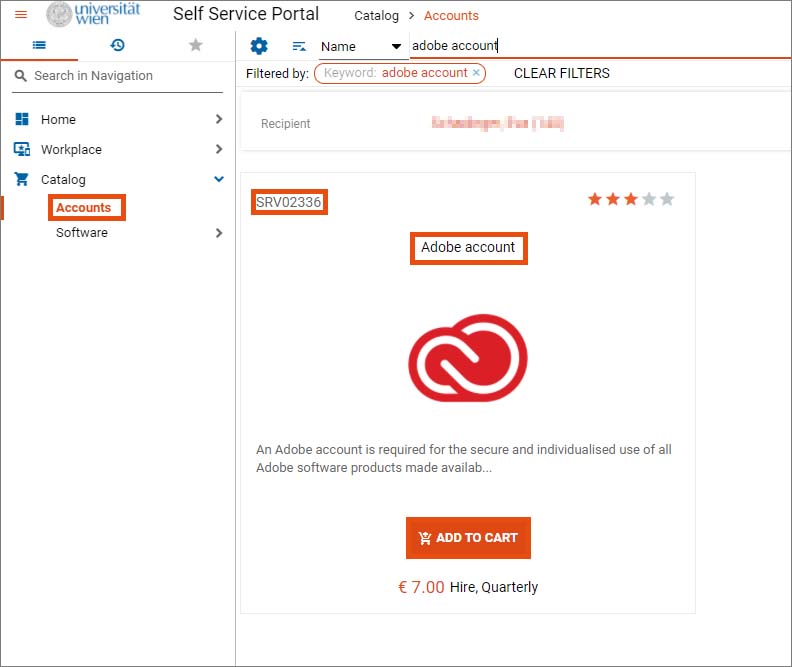
Task: Click the sort order icon
Action: pyautogui.click(x=299, y=46)
